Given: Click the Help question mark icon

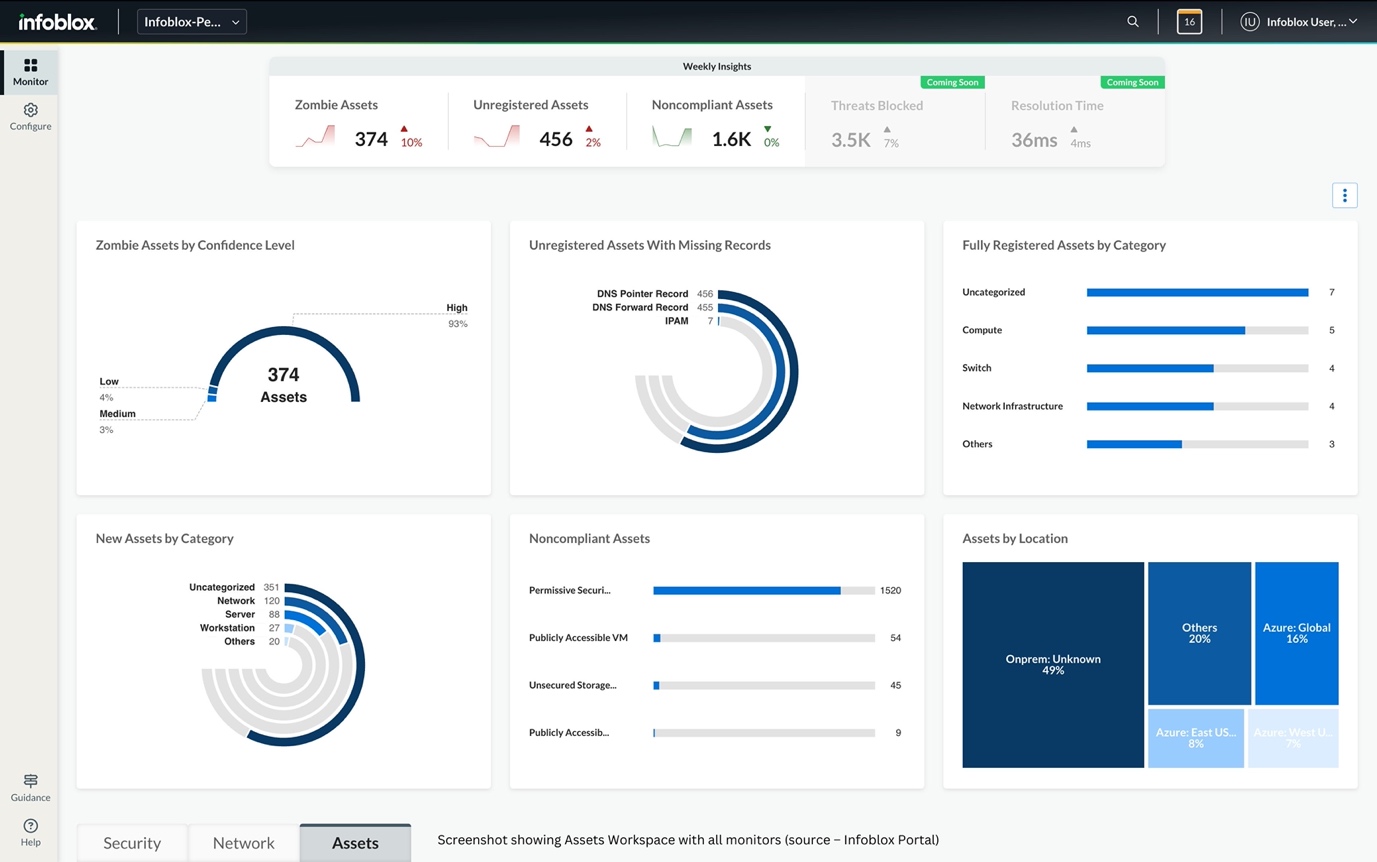Looking at the screenshot, I should (x=30, y=831).
